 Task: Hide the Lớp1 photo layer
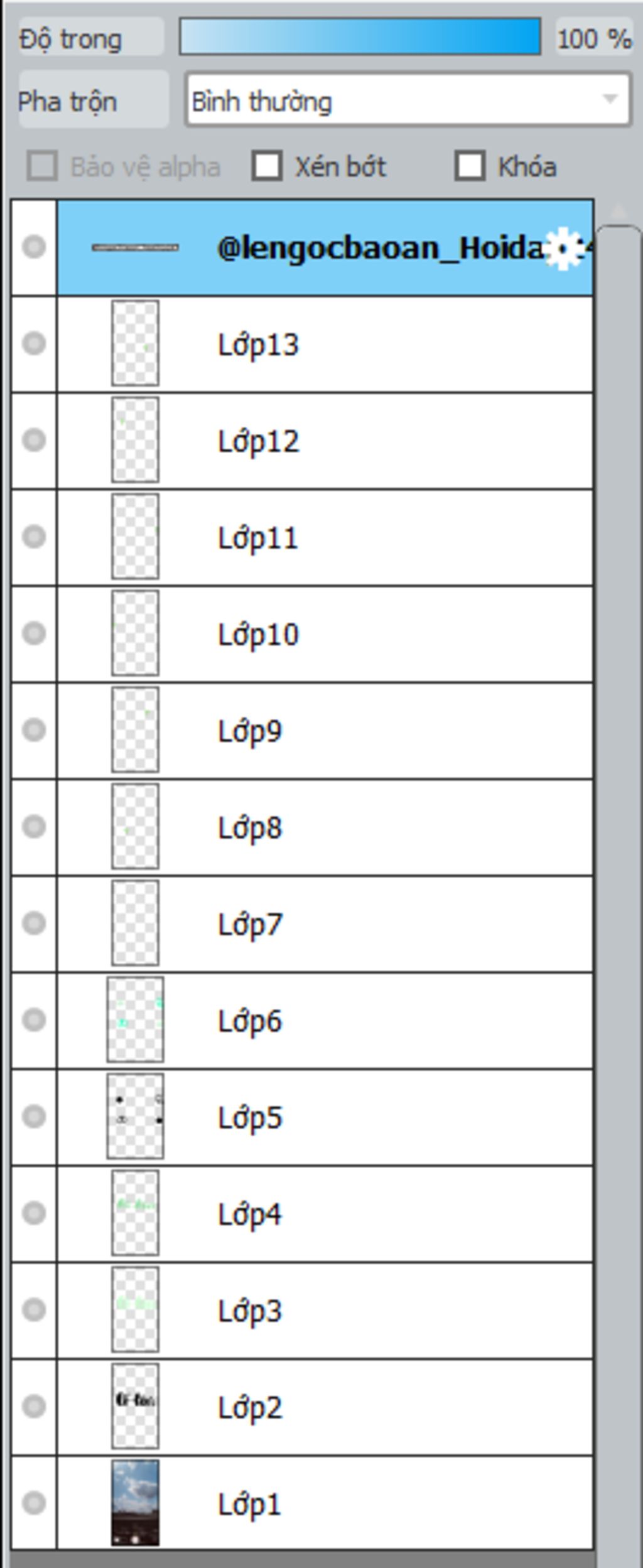tap(34, 1503)
